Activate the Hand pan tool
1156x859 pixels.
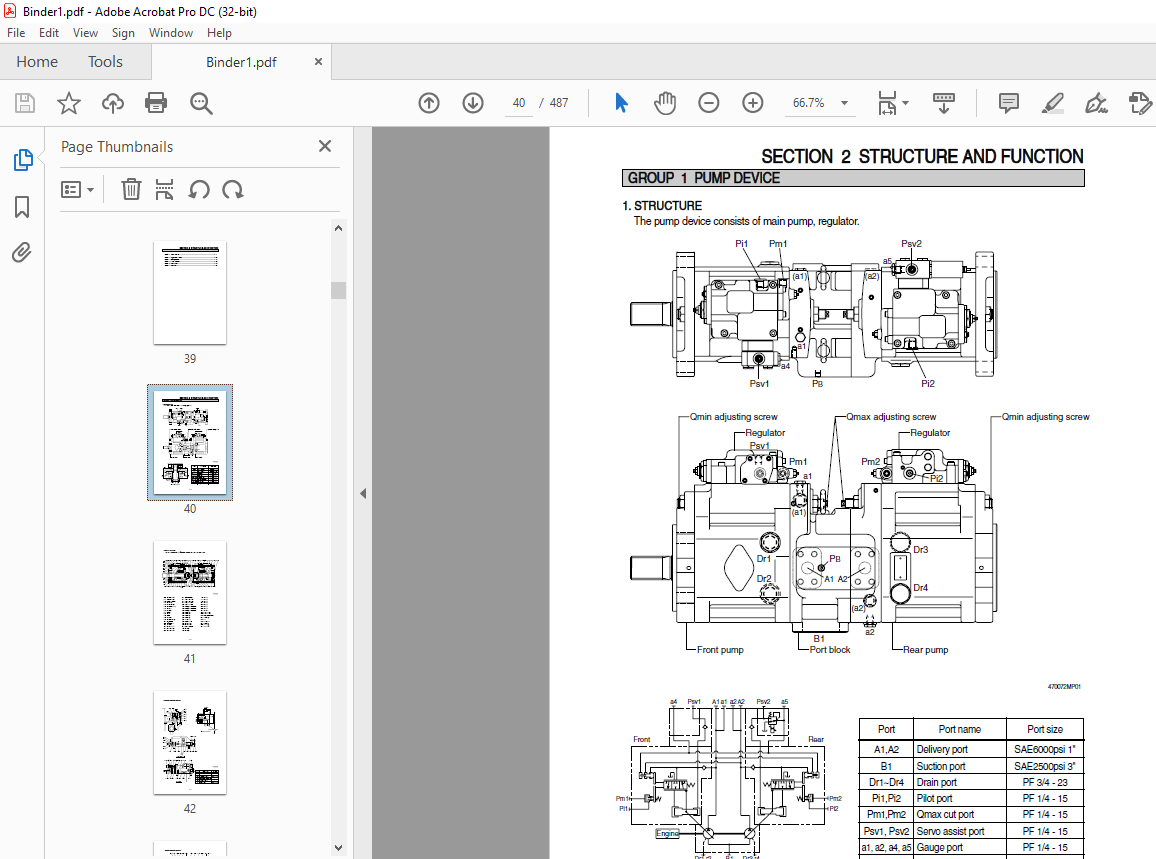(x=665, y=103)
